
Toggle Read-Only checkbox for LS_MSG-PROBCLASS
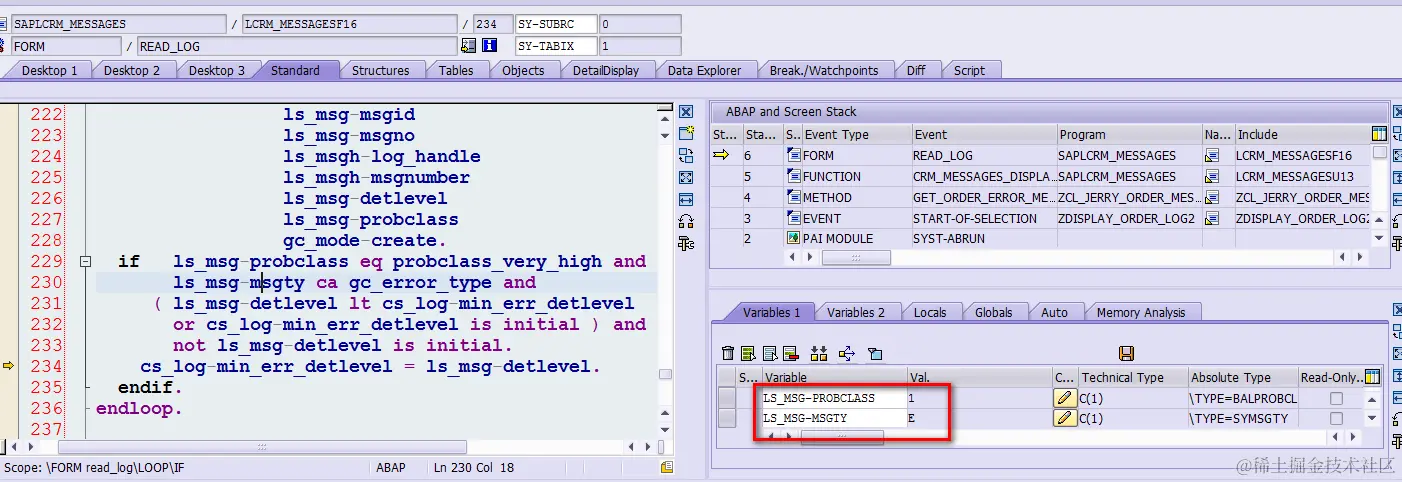[x=1335, y=399]
